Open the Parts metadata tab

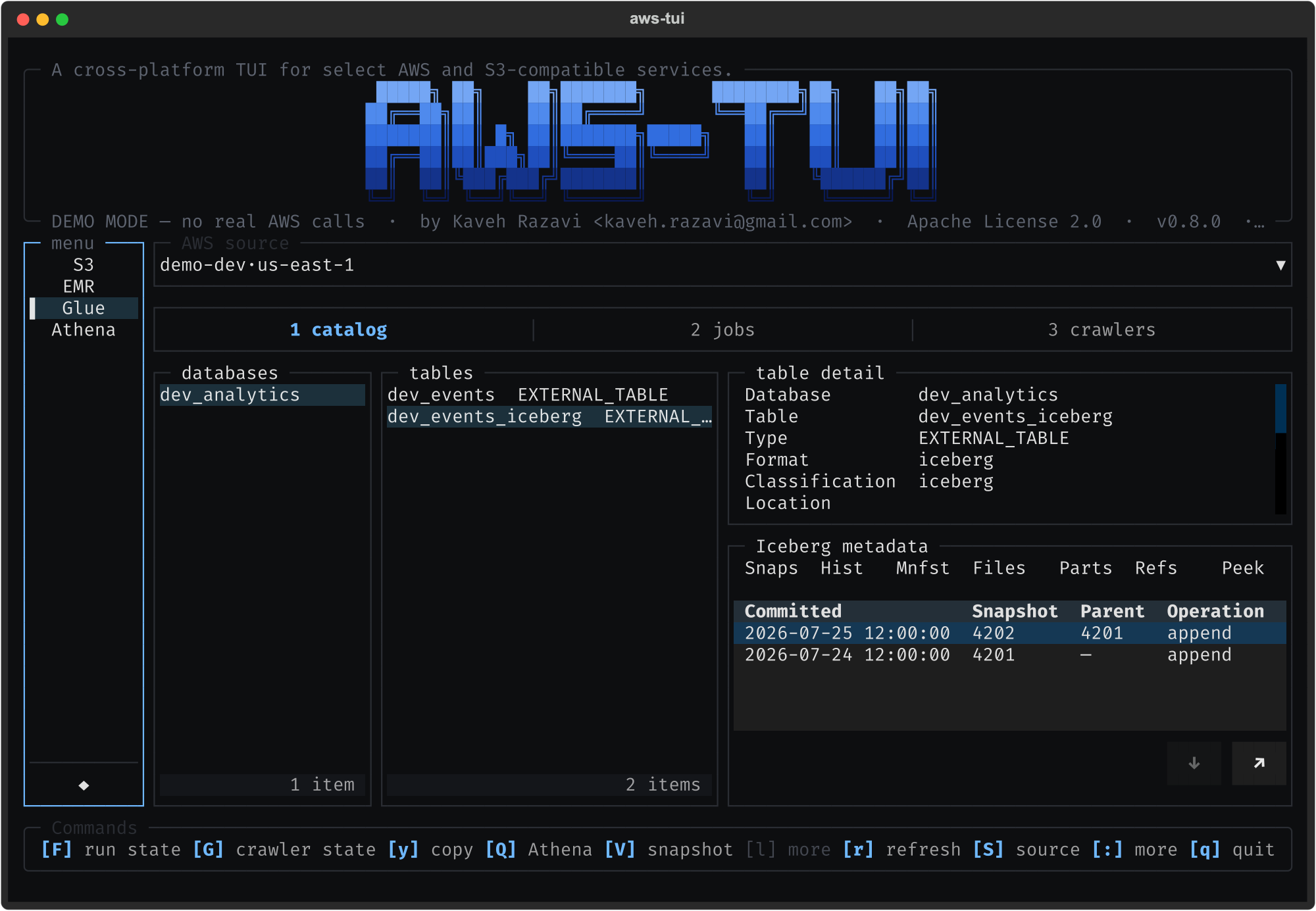pyautogui.click(x=1085, y=568)
